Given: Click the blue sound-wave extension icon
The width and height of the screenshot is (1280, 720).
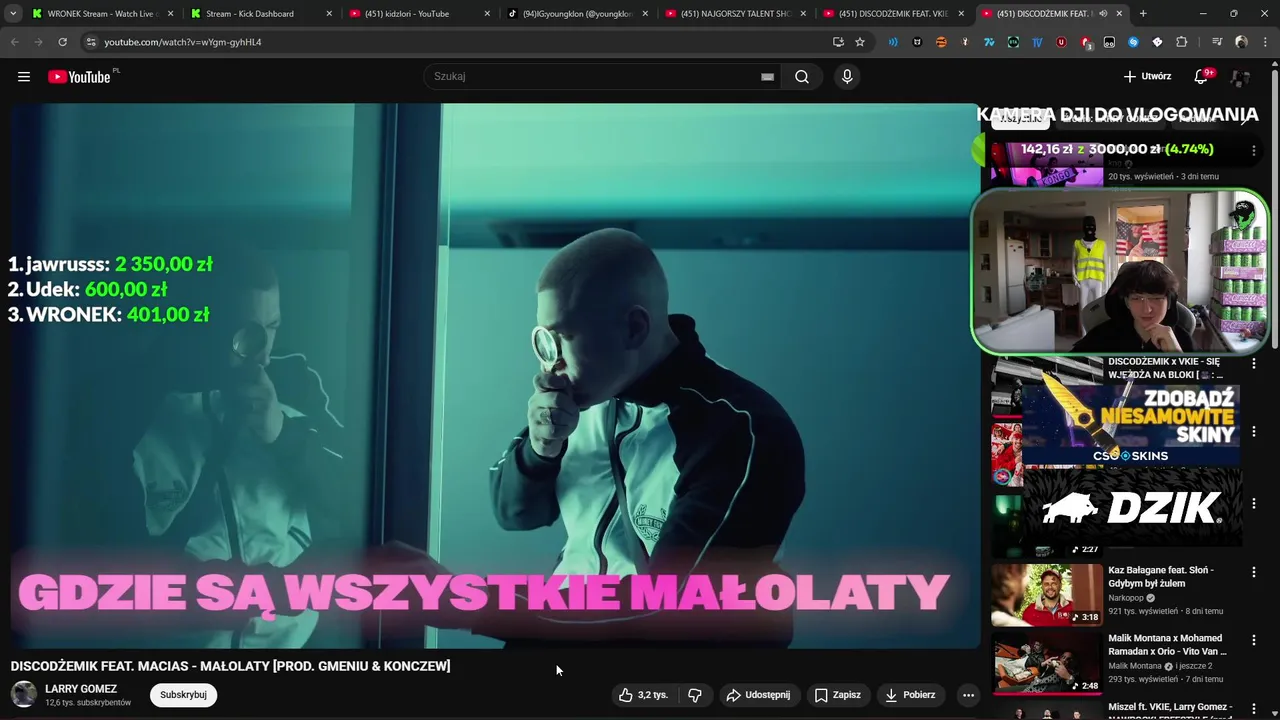Looking at the screenshot, I should 893,42.
